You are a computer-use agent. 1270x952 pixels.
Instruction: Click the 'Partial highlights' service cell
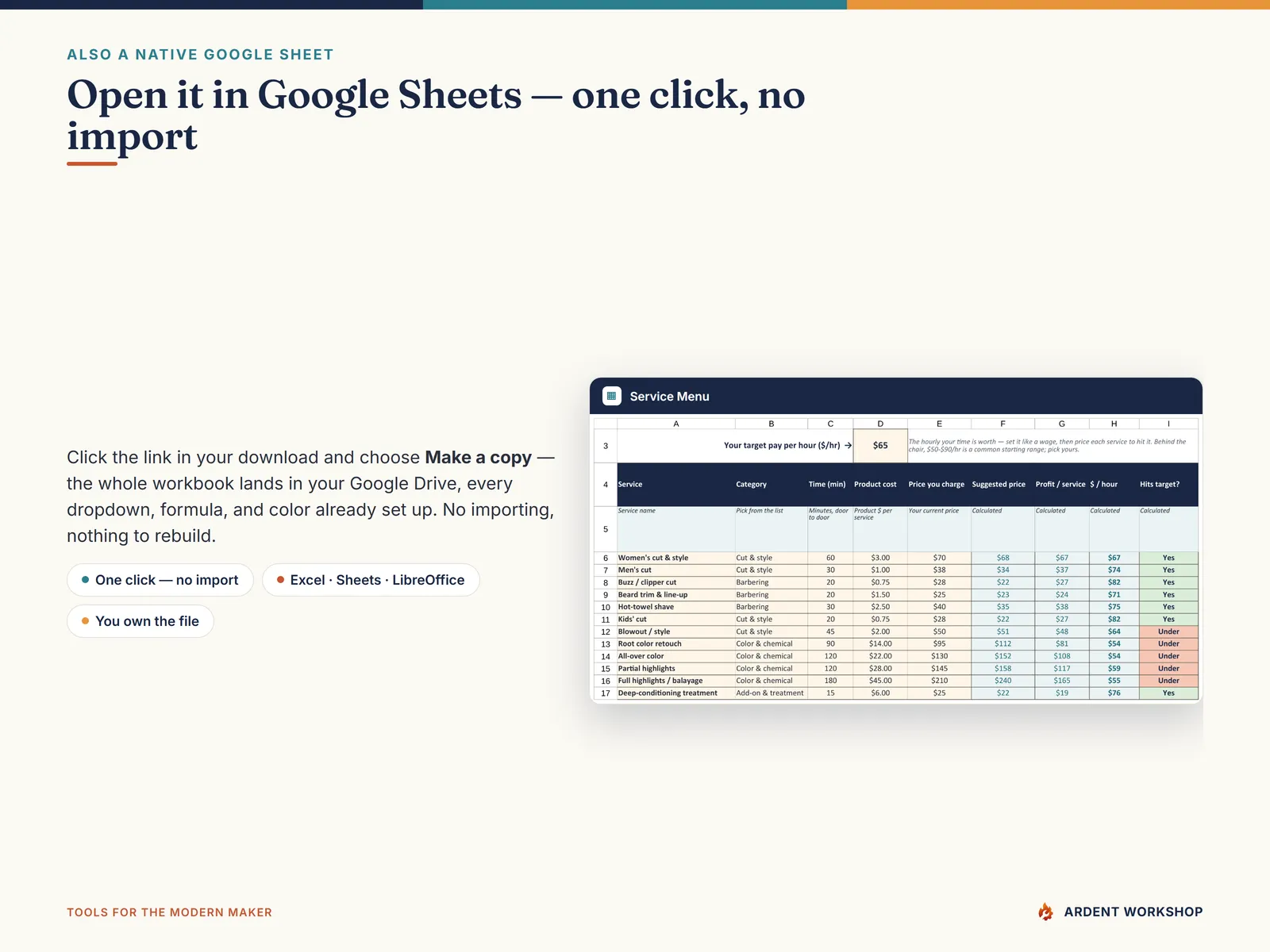pos(676,669)
